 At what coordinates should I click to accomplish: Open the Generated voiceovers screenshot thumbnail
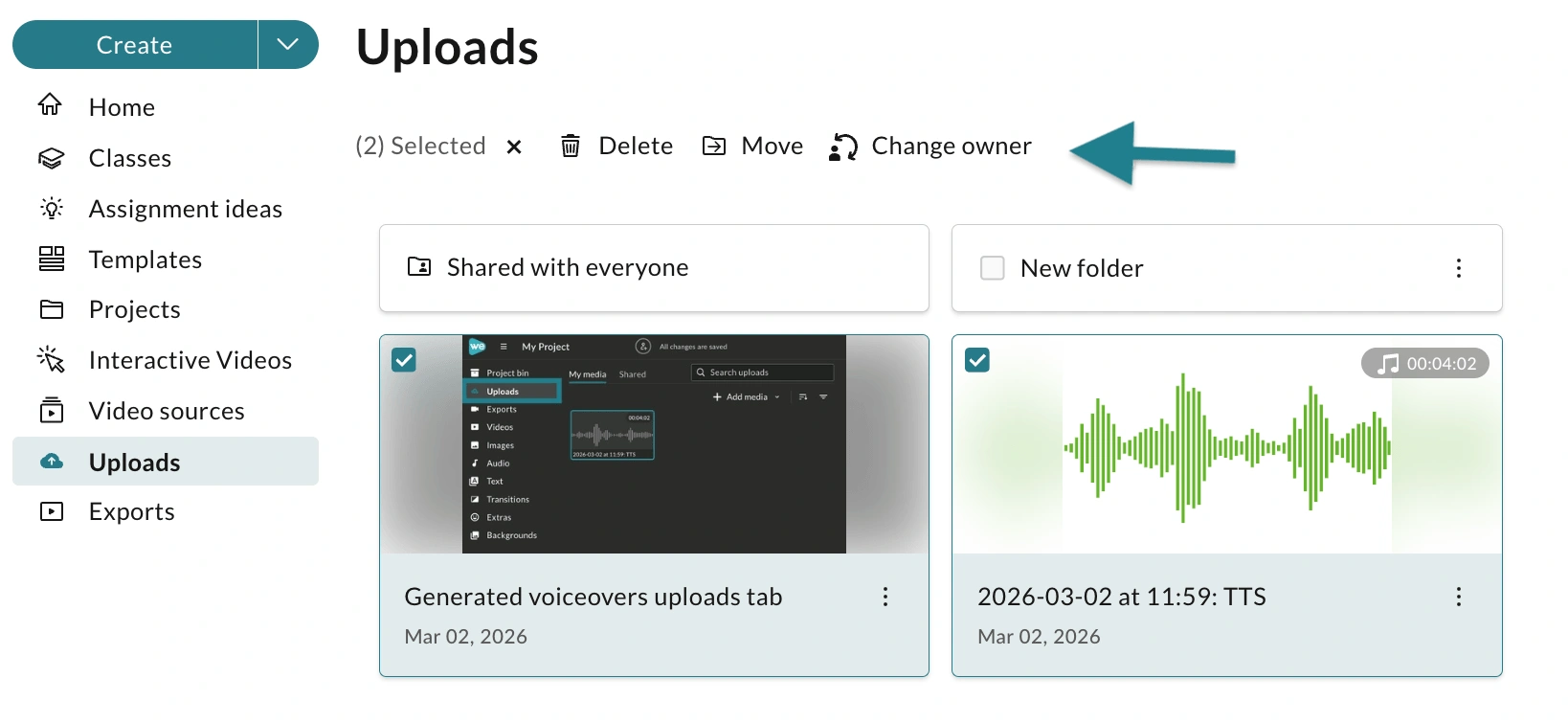click(654, 444)
